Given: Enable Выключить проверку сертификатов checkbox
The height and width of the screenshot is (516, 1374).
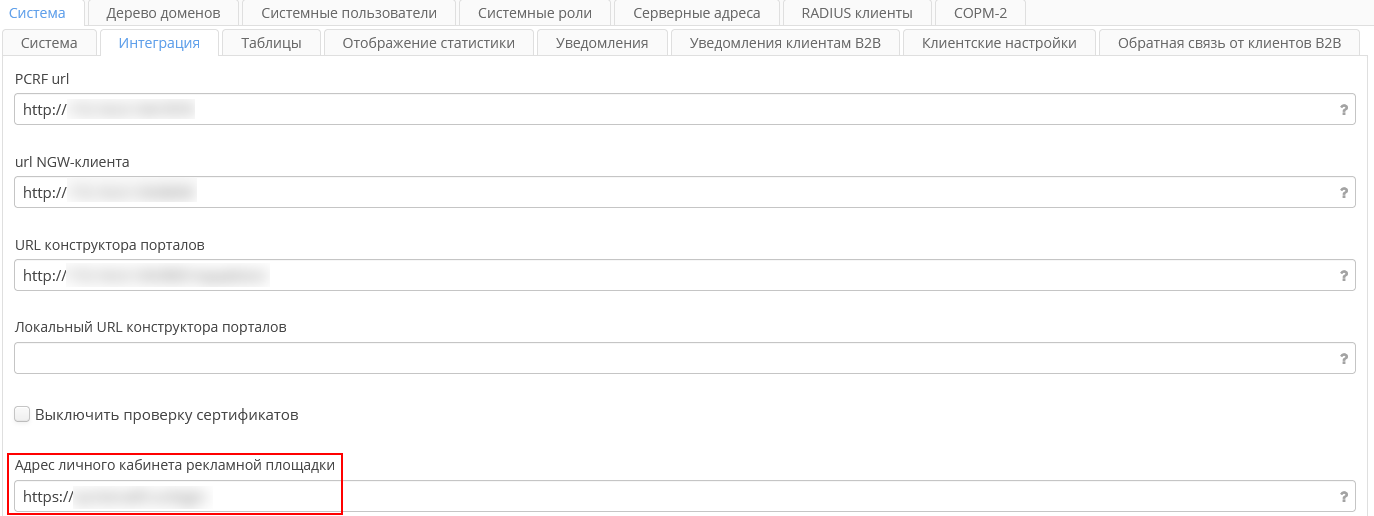Looking at the screenshot, I should [x=23, y=414].
